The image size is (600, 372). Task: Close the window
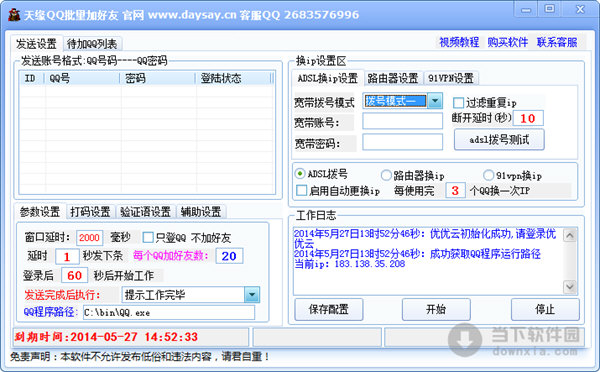tap(580, 10)
